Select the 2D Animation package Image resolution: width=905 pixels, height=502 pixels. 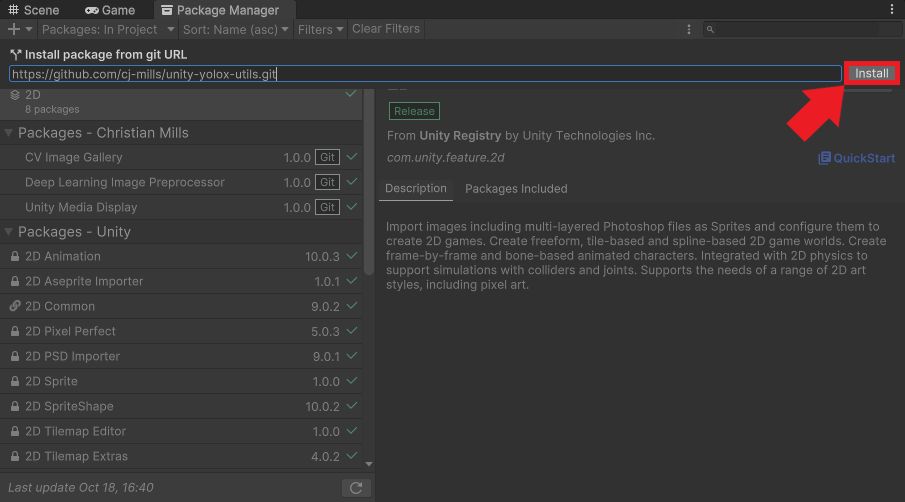[181, 256]
